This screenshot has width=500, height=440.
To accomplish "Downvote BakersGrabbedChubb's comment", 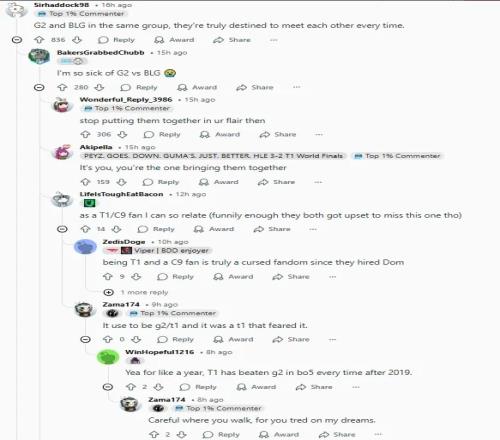I will click(x=99, y=87).
